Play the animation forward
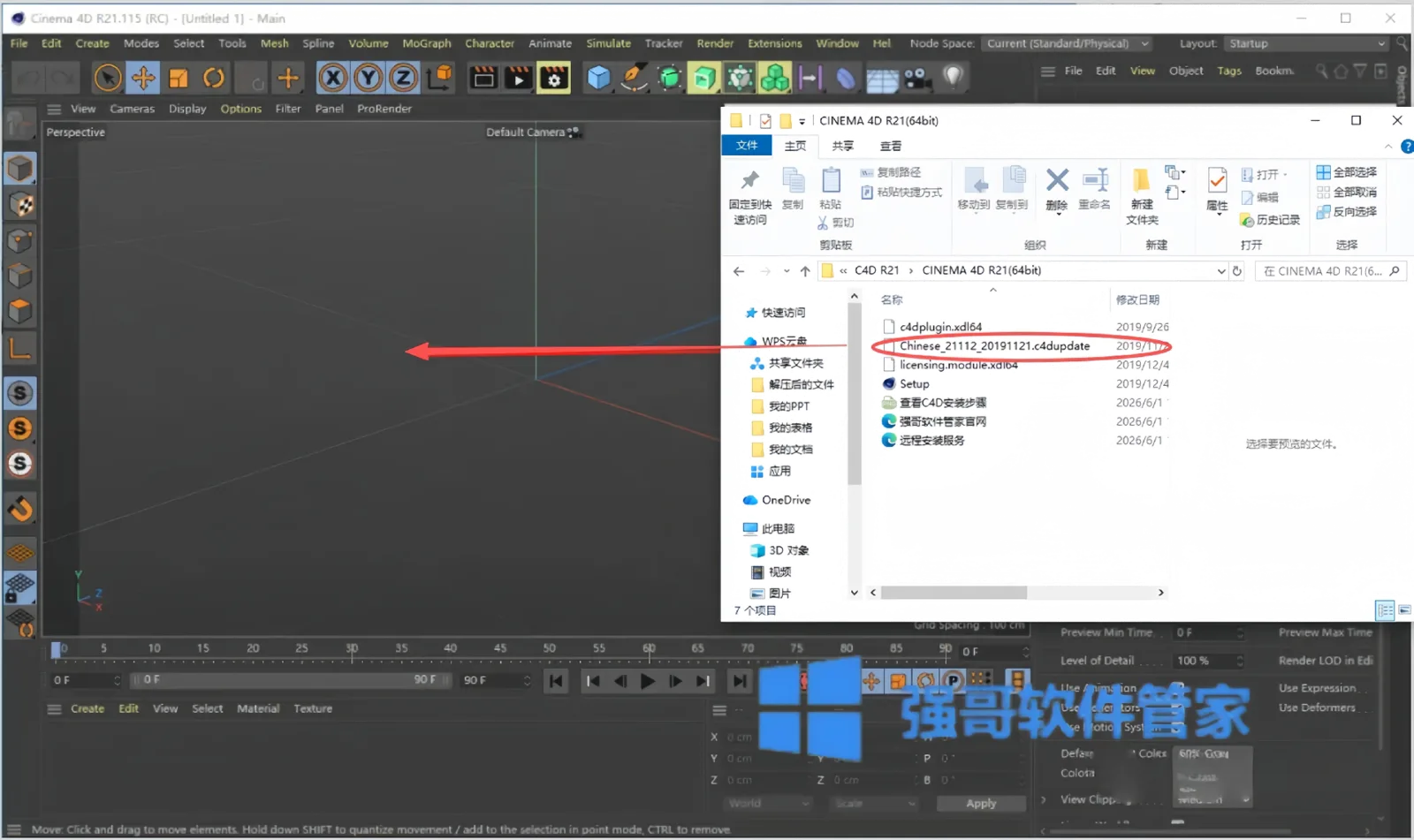 [648, 681]
